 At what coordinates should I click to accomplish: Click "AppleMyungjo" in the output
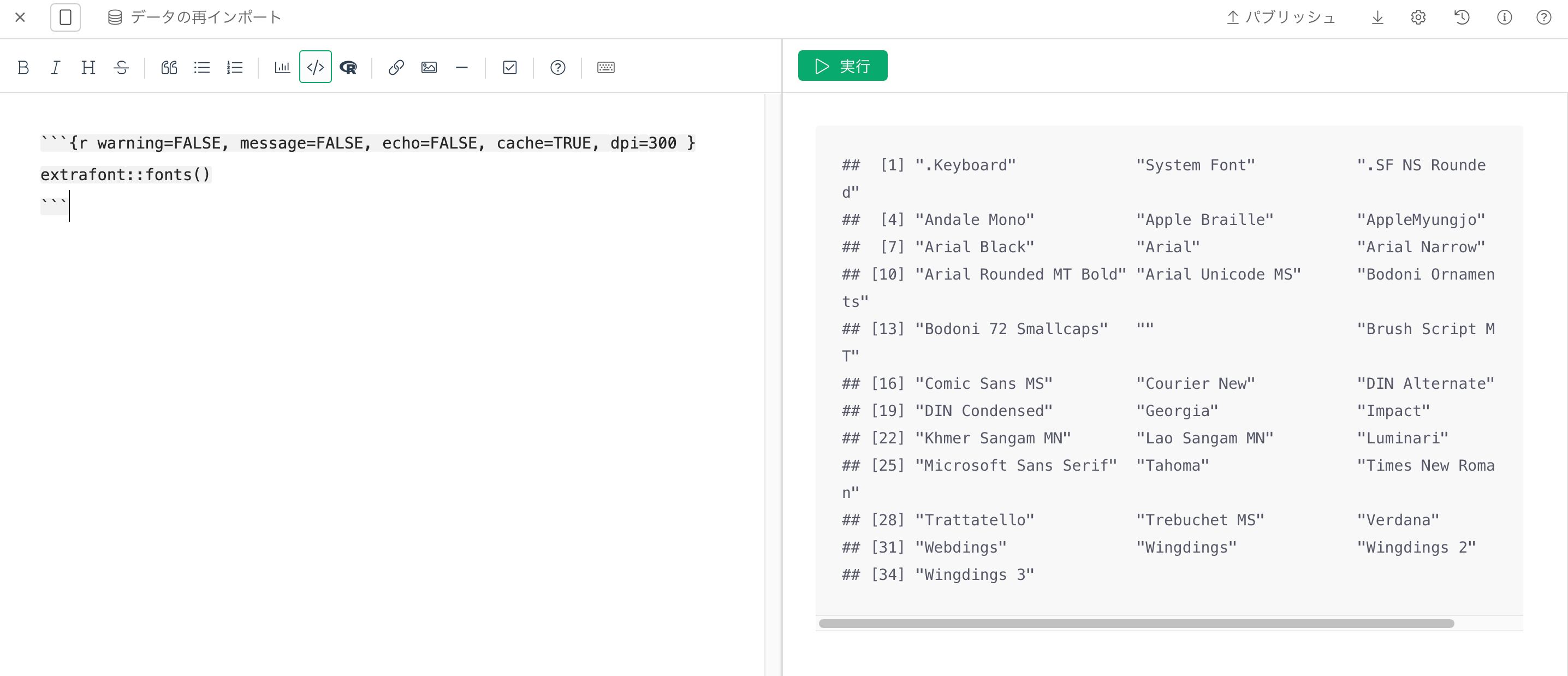[x=1421, y=220]
